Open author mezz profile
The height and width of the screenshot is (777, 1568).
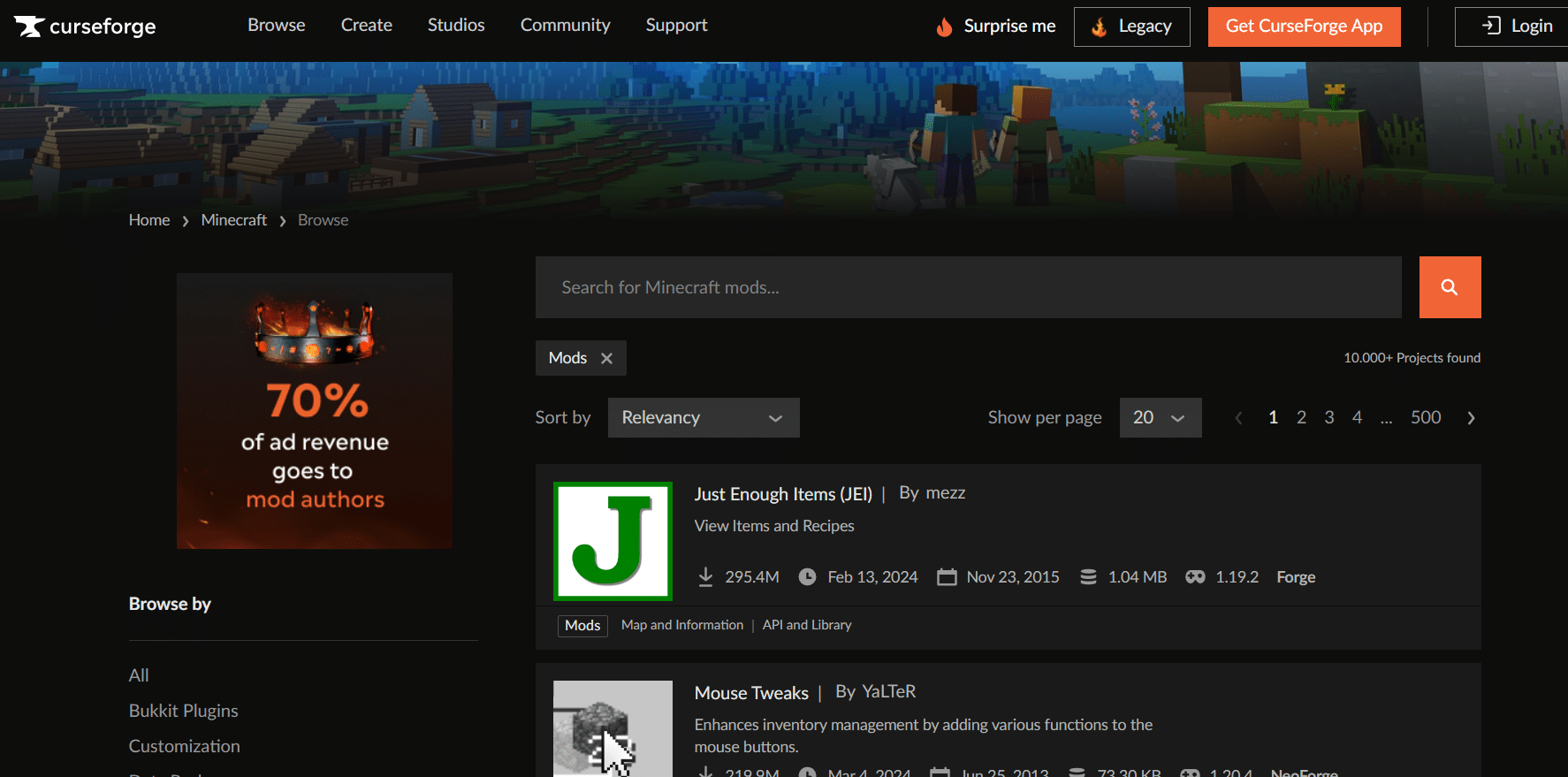[946, 493]
